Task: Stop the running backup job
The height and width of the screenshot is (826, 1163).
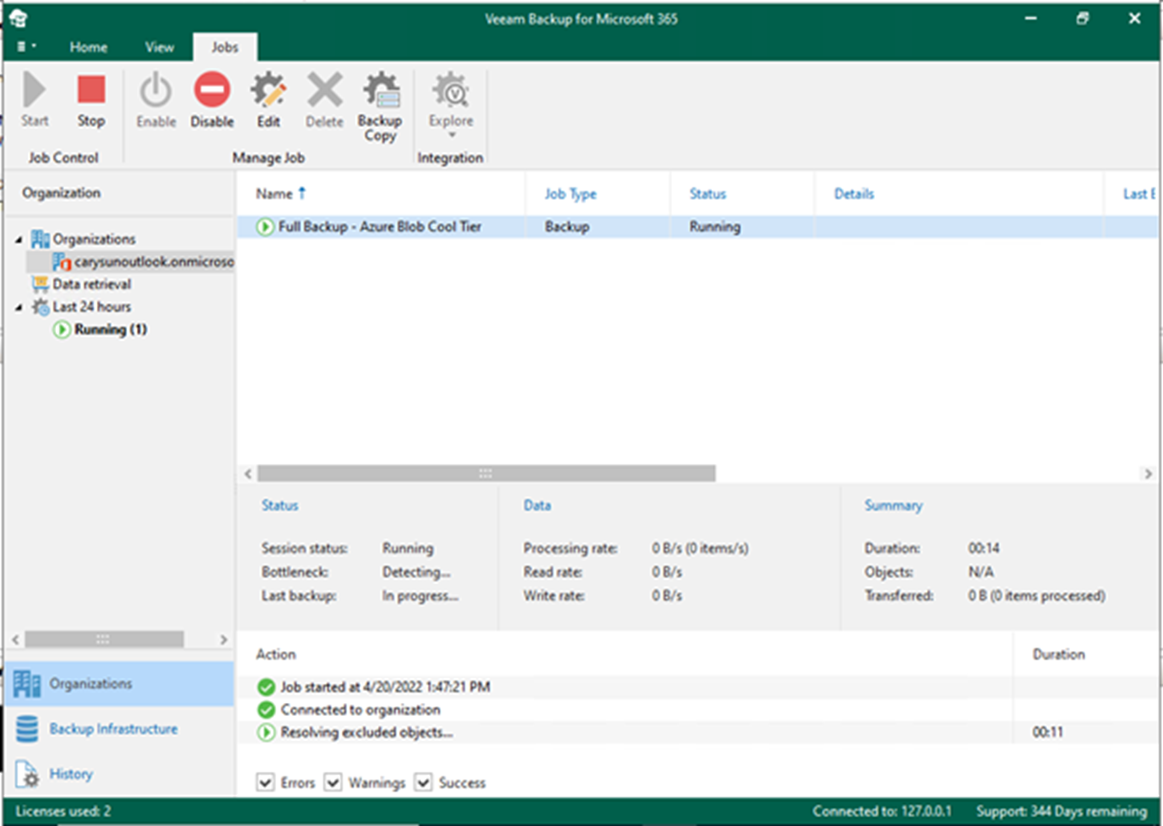Action: pos(91,100)
